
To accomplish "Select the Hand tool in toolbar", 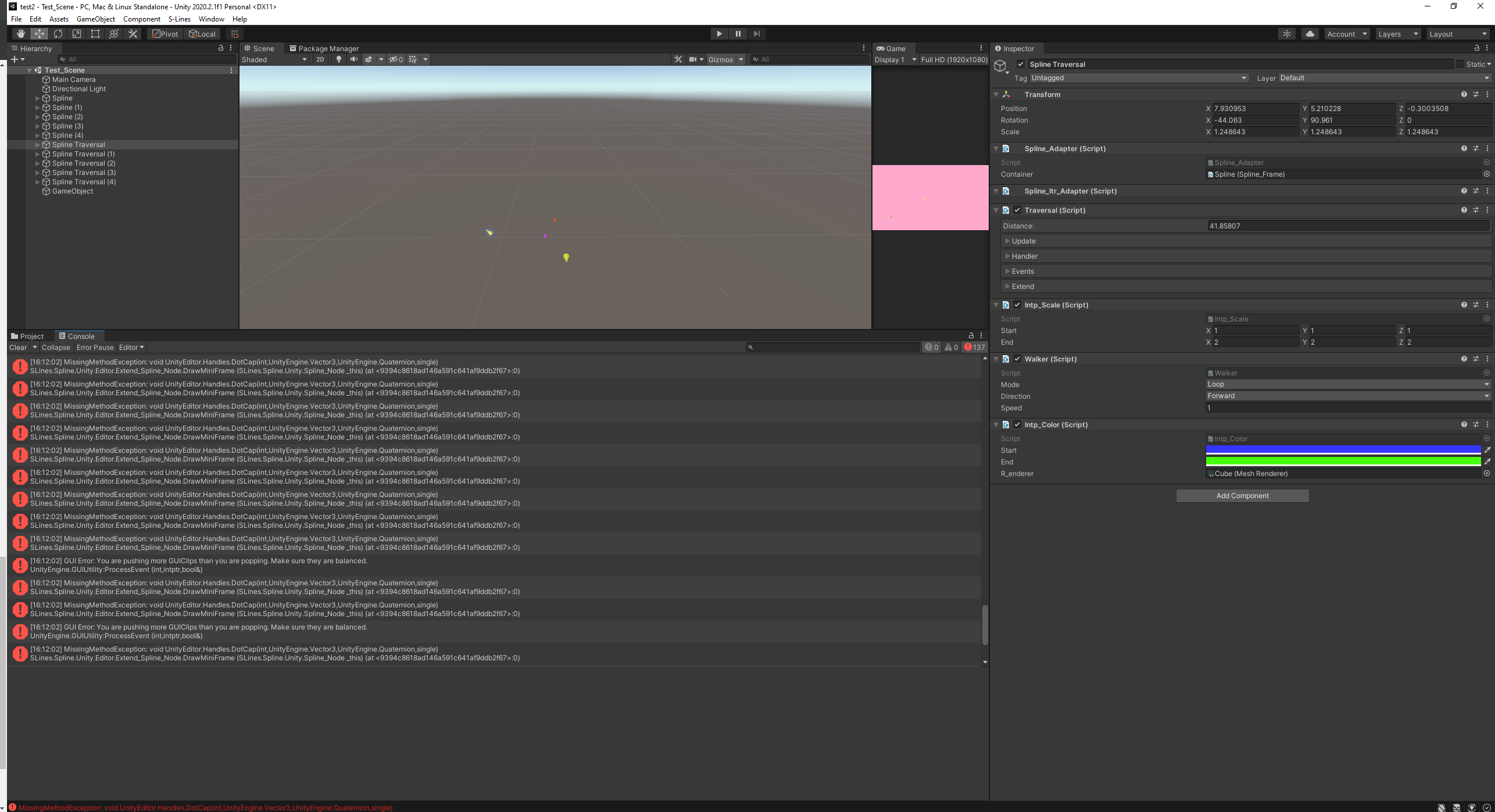I will click(20, 34).
